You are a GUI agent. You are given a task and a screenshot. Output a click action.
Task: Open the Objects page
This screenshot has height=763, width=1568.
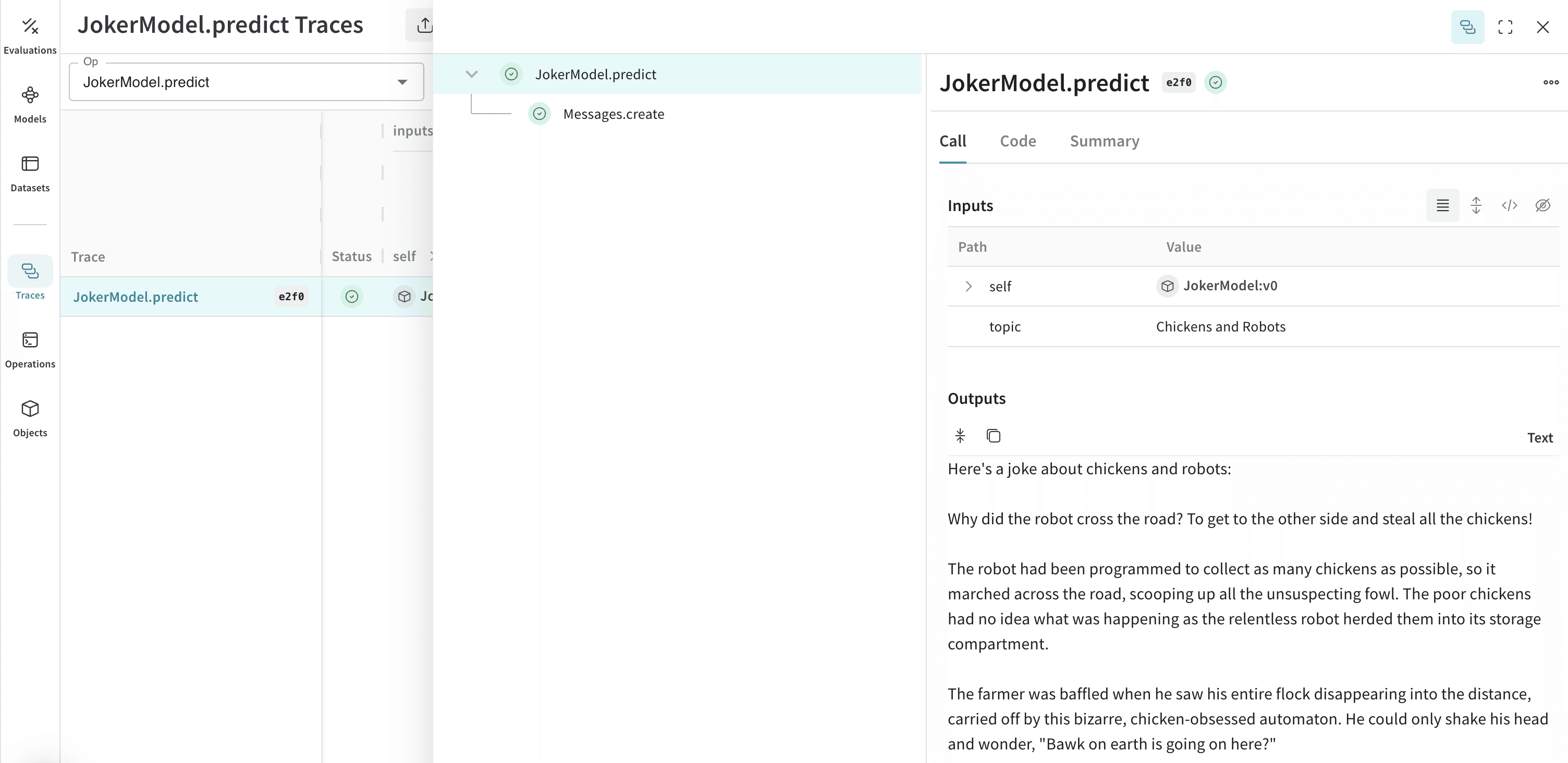pos(30,419)
